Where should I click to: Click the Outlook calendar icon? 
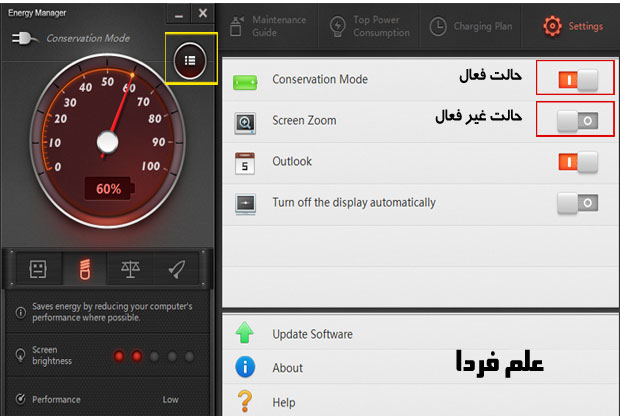(245, 162)
